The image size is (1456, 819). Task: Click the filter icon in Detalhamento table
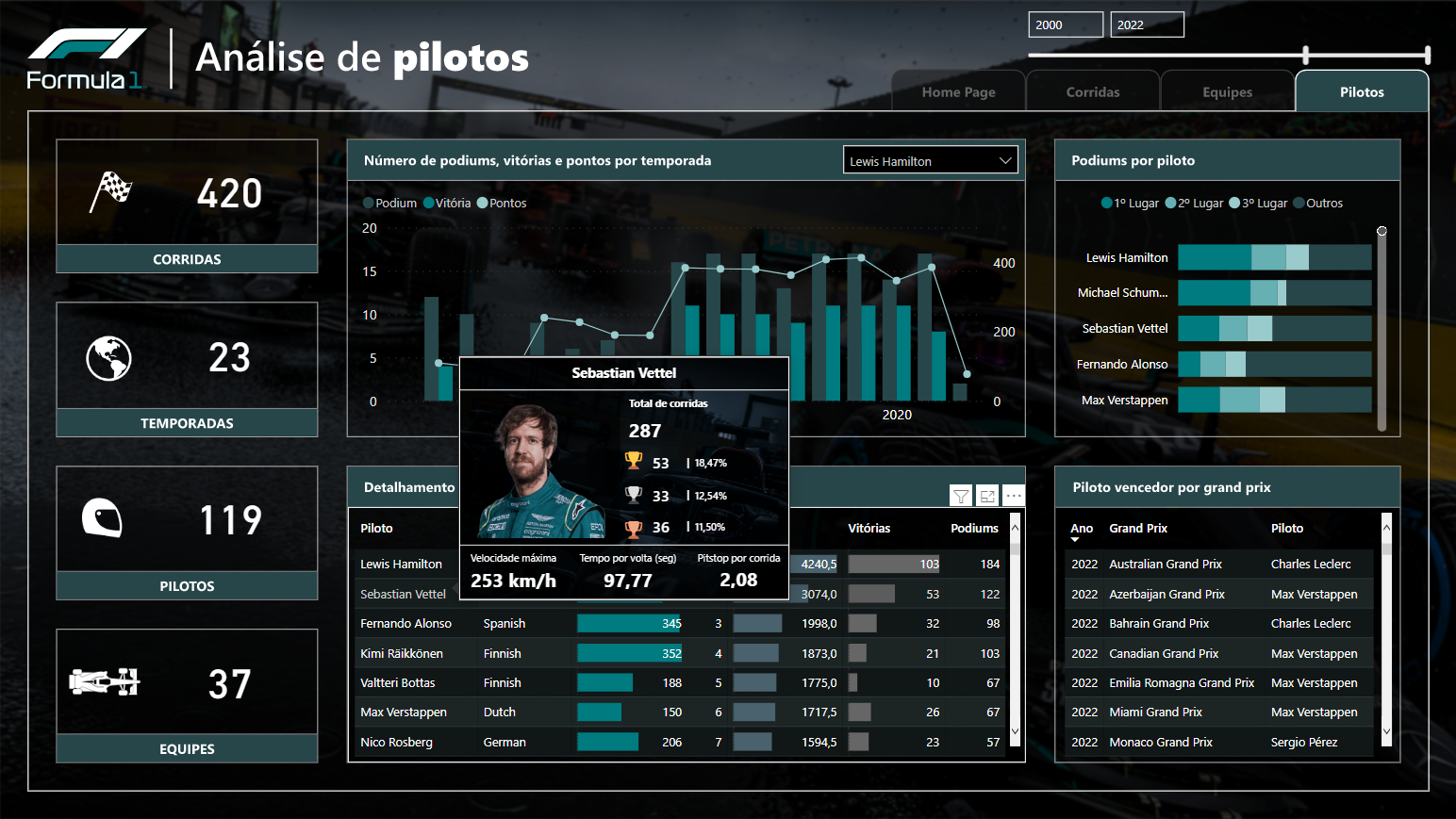click(x=960, y=496)
